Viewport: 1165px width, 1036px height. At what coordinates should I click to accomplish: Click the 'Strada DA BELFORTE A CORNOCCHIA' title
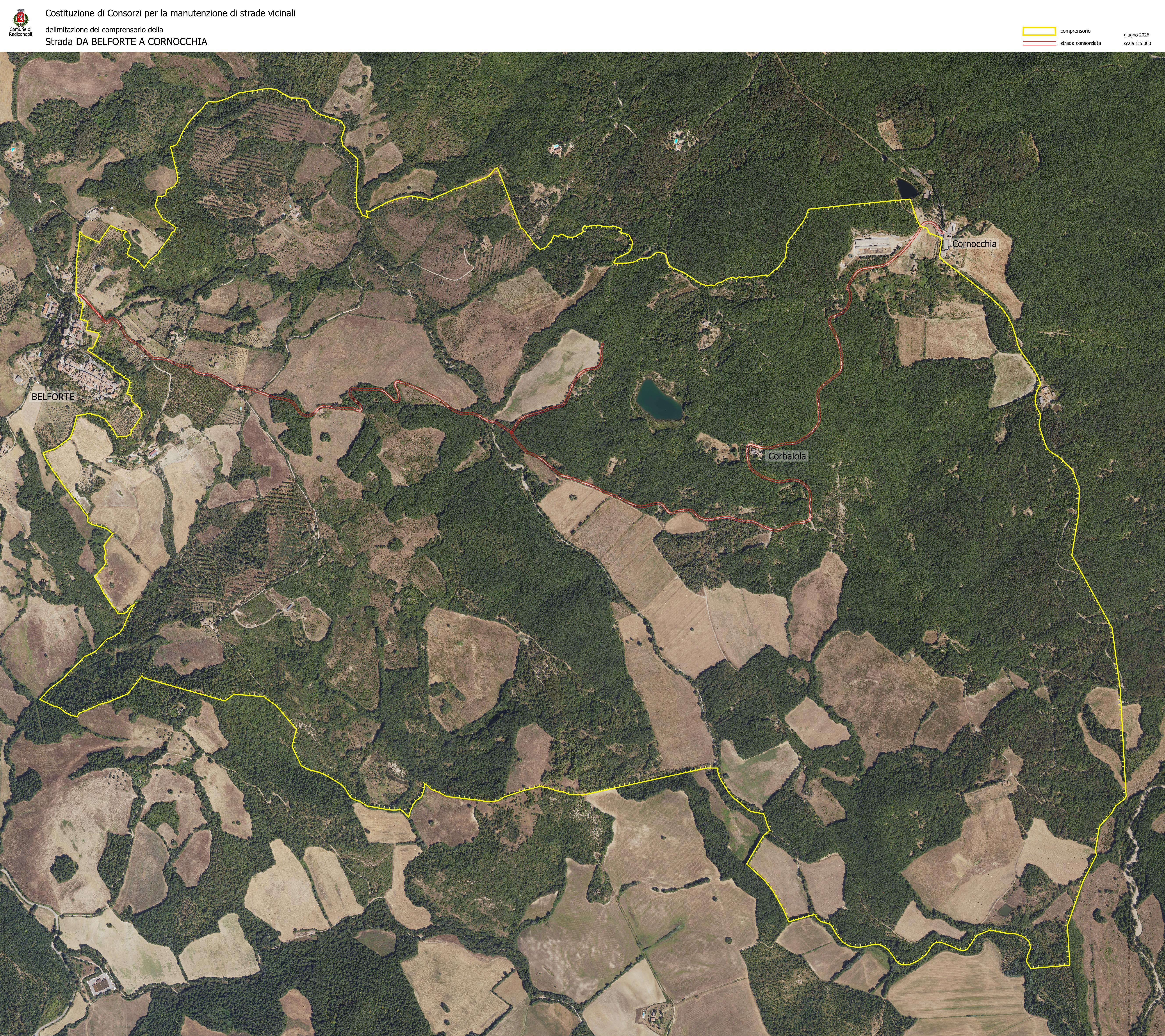pyautogui.click(x=126, y=42)
